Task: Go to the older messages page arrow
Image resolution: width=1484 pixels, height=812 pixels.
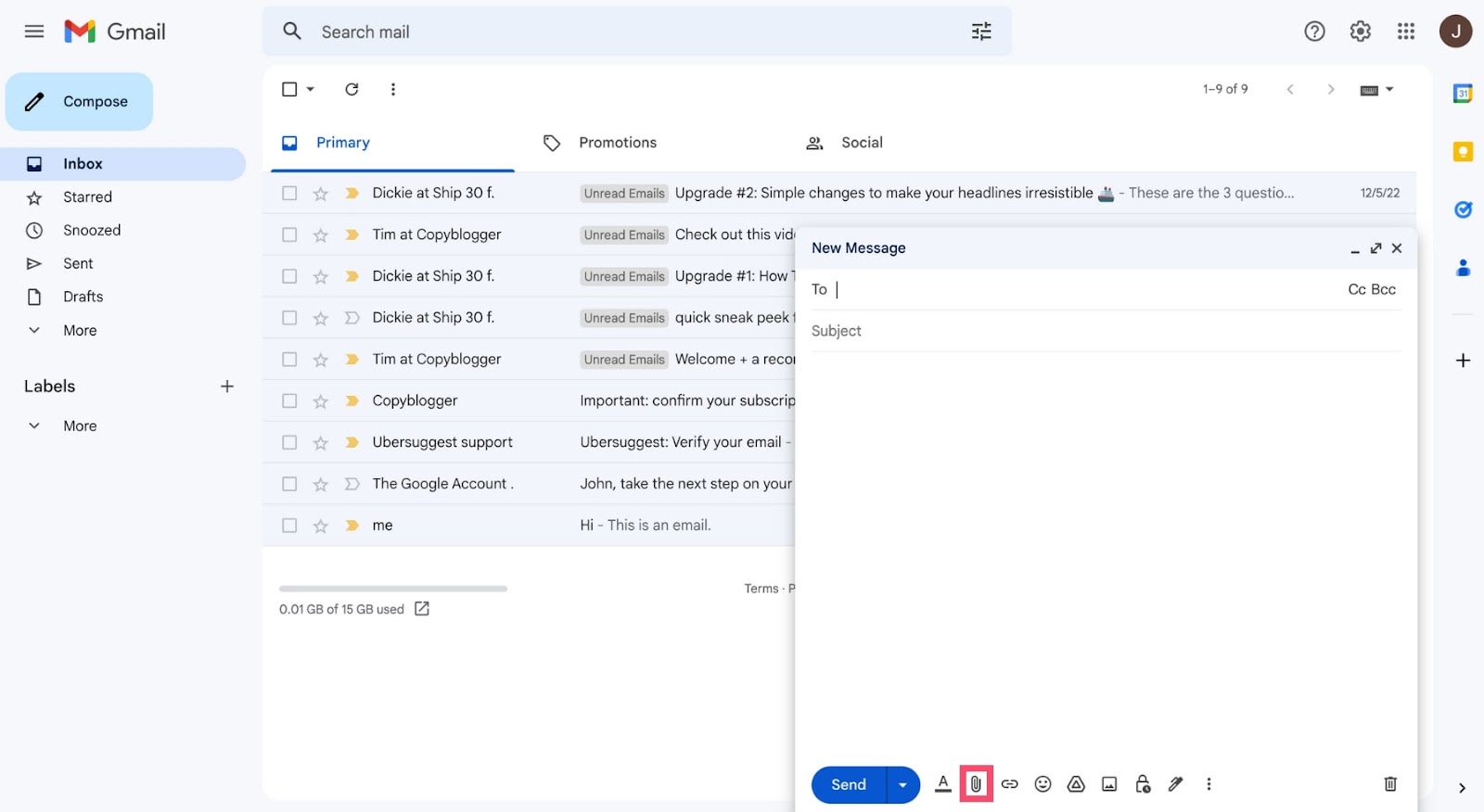Action: pyautogui.click(x=1331, y=89)
